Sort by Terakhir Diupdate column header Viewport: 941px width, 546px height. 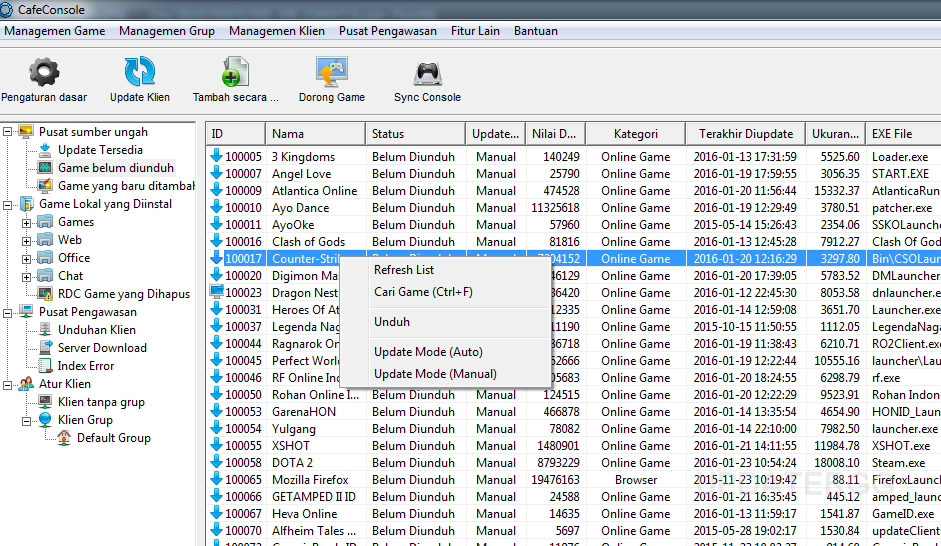745,134
